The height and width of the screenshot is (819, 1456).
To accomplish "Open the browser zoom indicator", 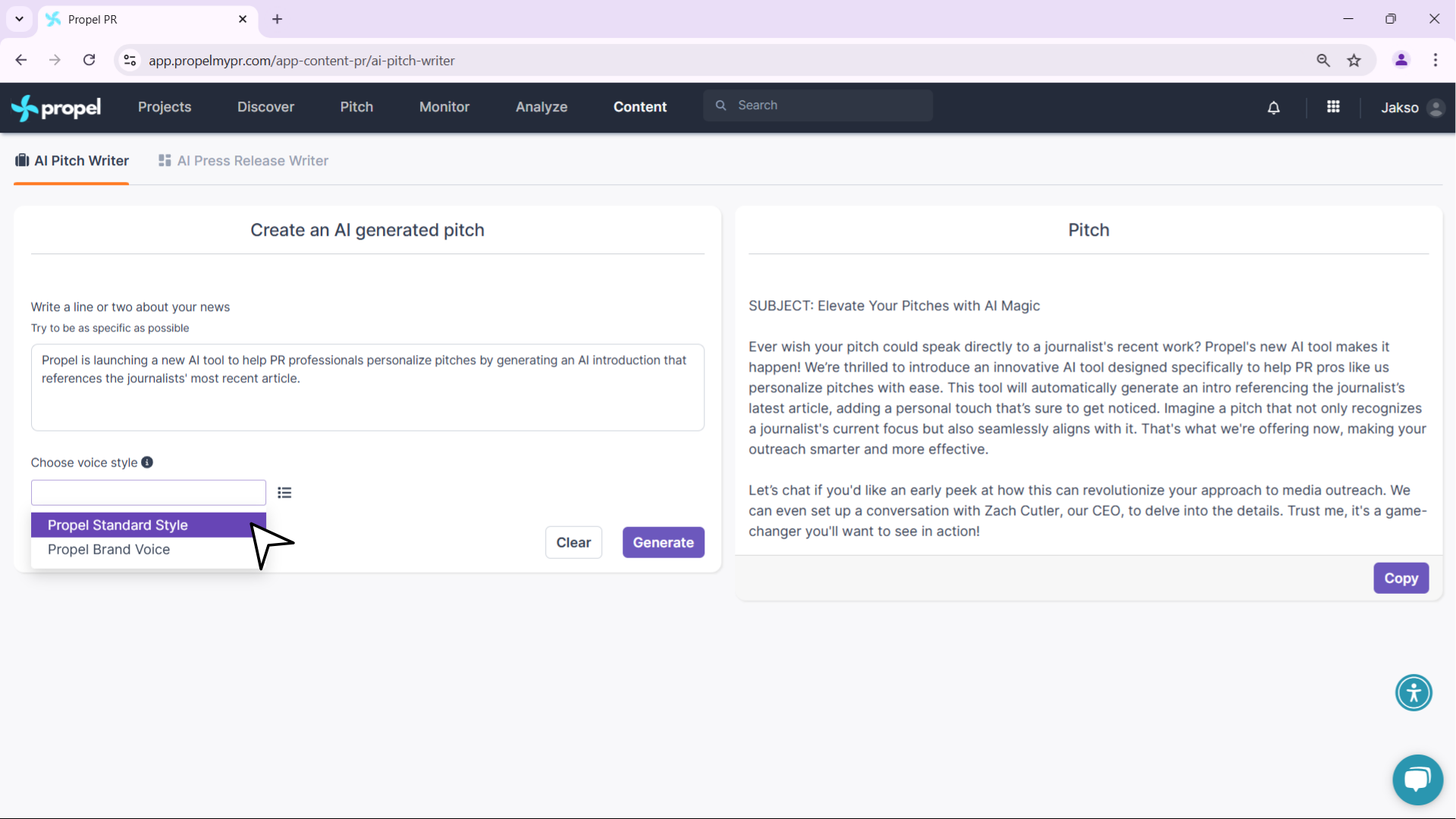I will [1323, 60].
